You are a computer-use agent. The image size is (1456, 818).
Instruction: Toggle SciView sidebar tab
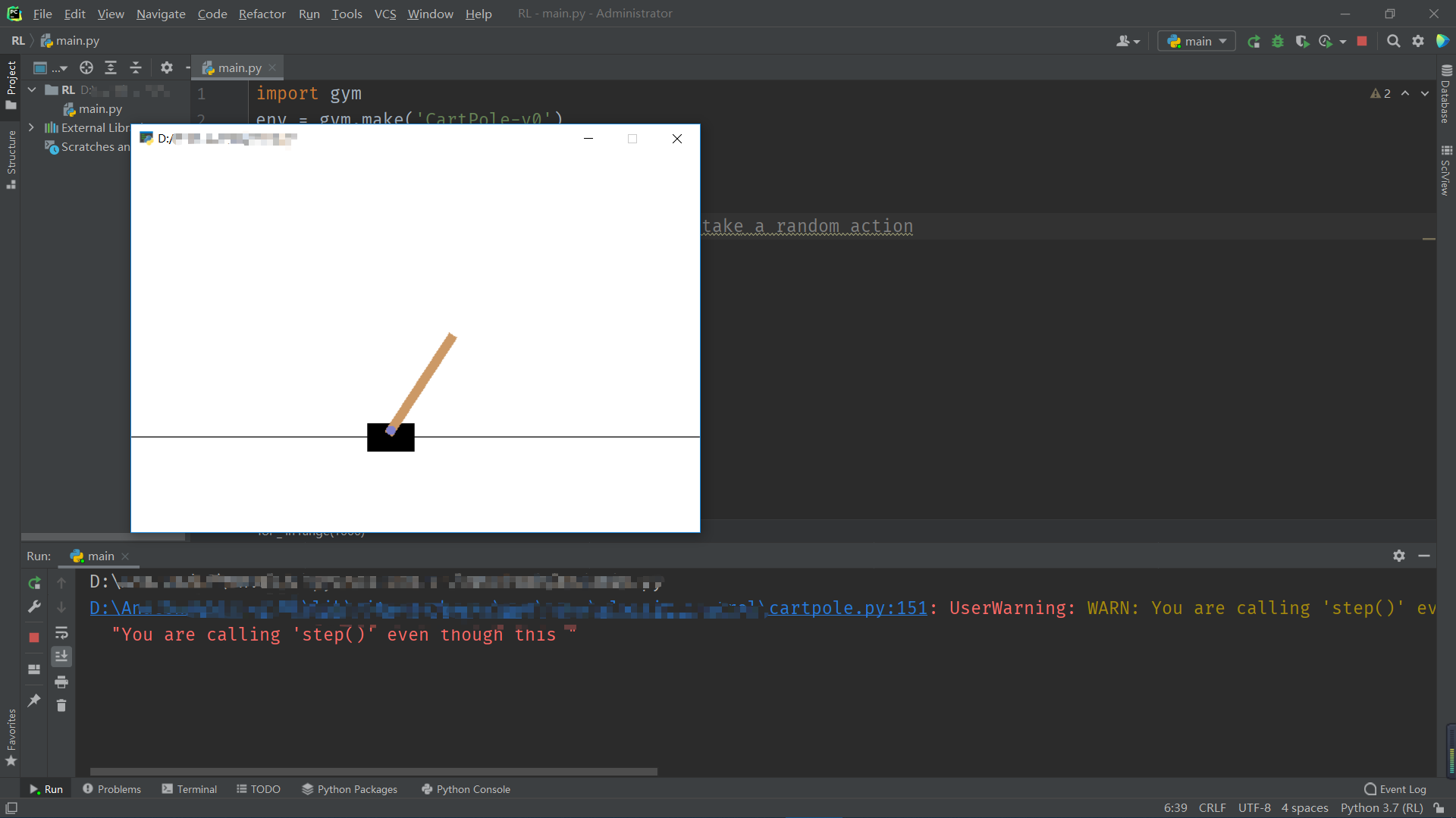pyautogui.click(x=1446, y=171)
